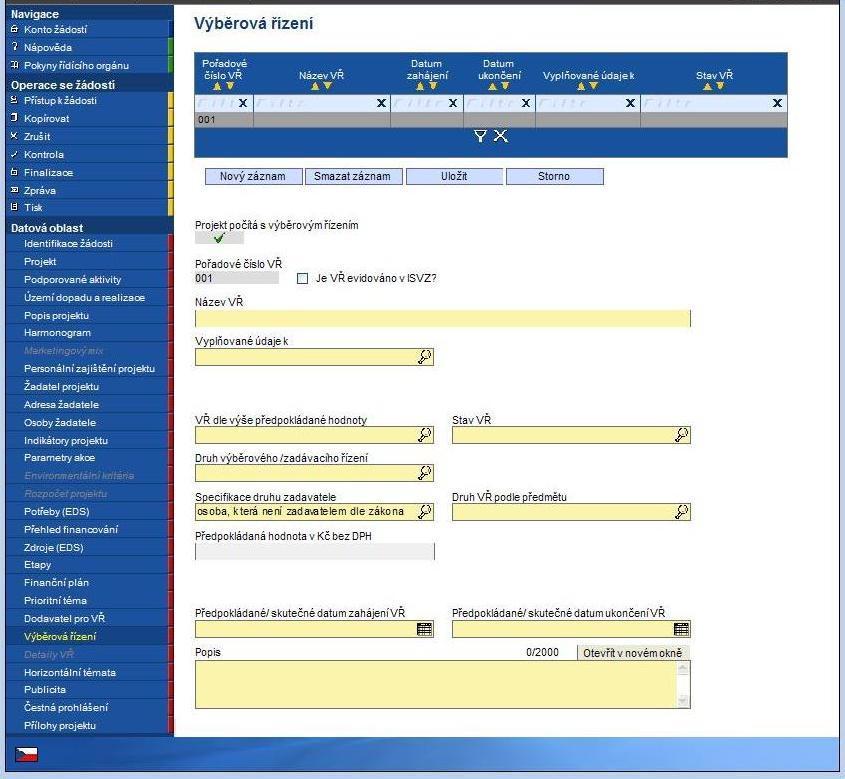
Task: Click the Kopírovat icon in sidebar
Action: (x=15, y=118)
